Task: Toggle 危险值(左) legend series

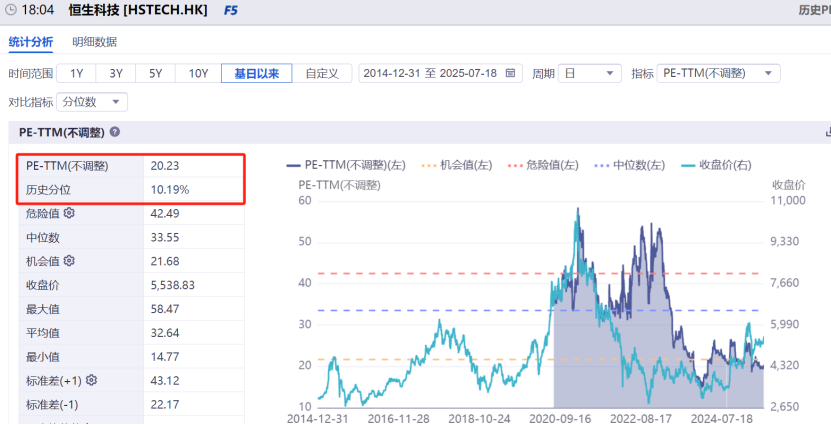Action: tap(543, 165)
